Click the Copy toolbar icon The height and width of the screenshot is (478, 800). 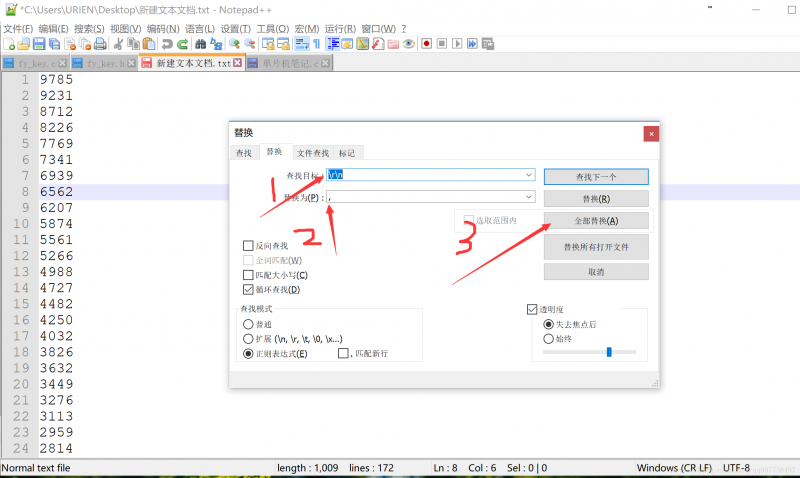tap(134, 44)
